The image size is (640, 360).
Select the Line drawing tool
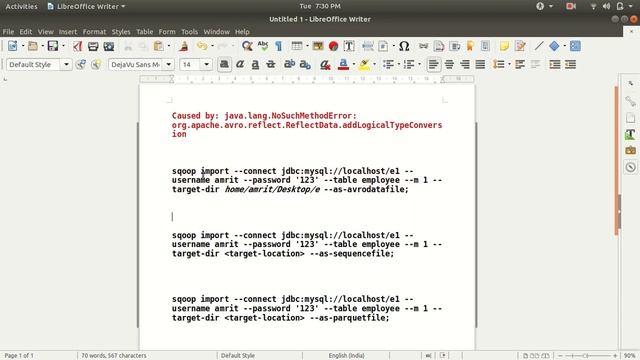pos(539,46)
